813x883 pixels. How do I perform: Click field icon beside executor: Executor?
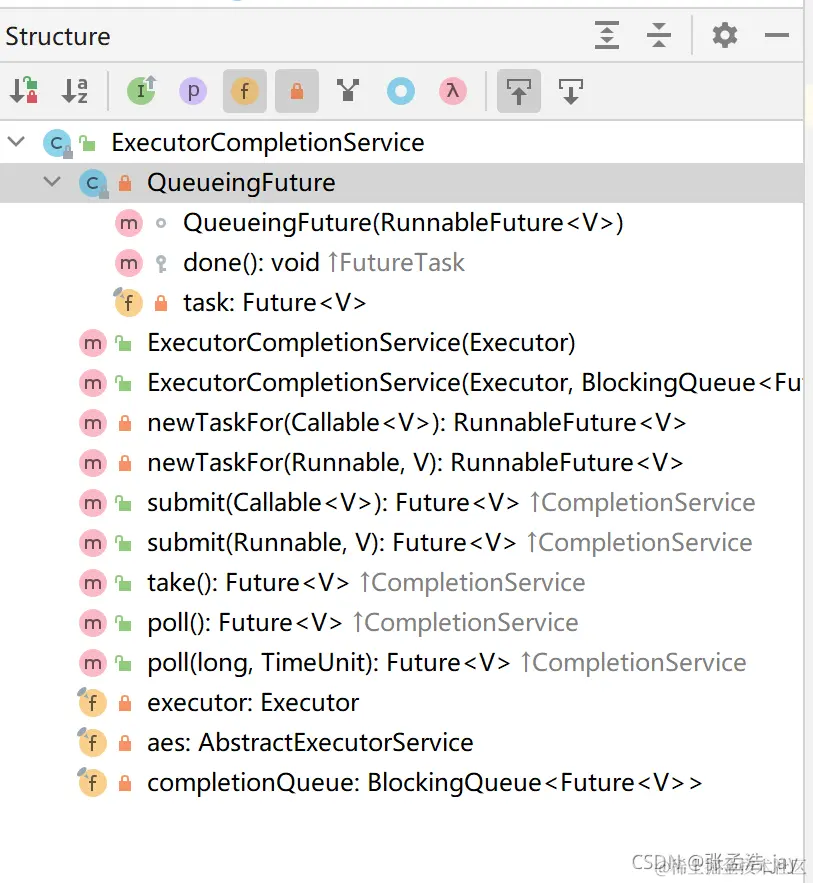(92, 702)
